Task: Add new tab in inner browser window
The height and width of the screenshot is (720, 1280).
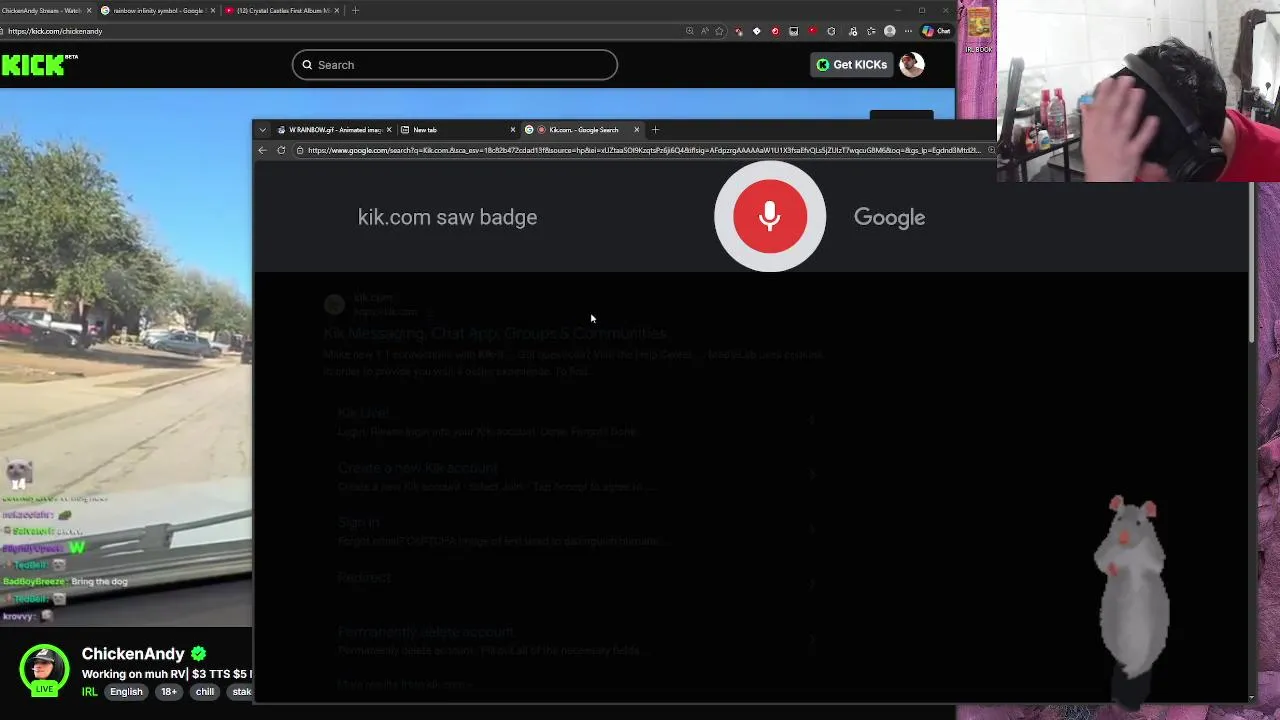Action: click(x=655, y=130)
